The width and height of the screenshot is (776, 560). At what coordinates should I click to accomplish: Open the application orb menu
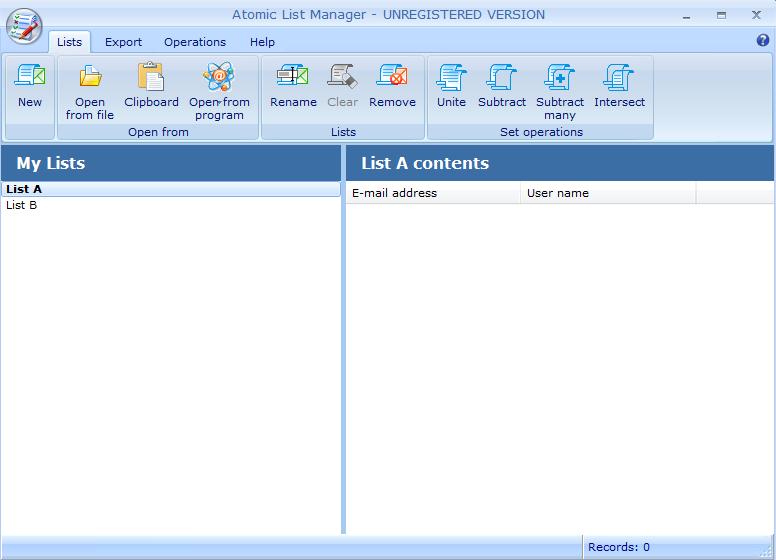click(24, 26)
